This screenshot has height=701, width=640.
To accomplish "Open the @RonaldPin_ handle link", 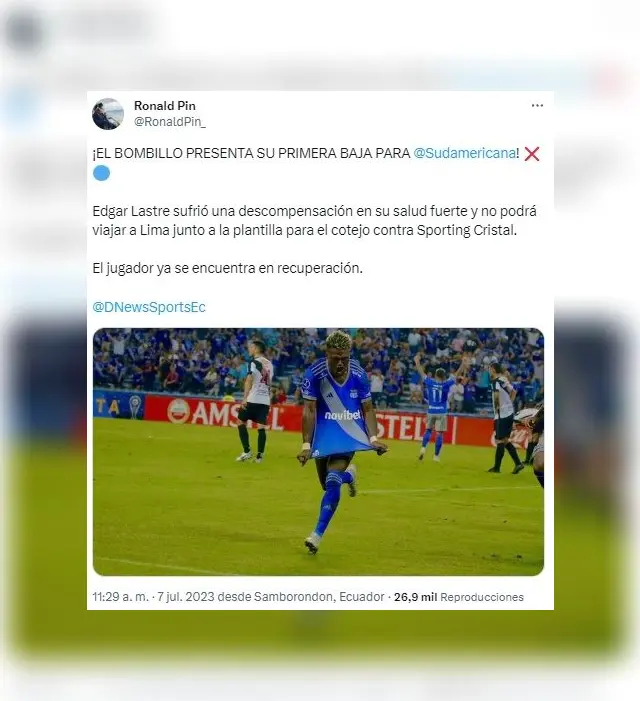I will pyautogui.click(x=170, y=122).
